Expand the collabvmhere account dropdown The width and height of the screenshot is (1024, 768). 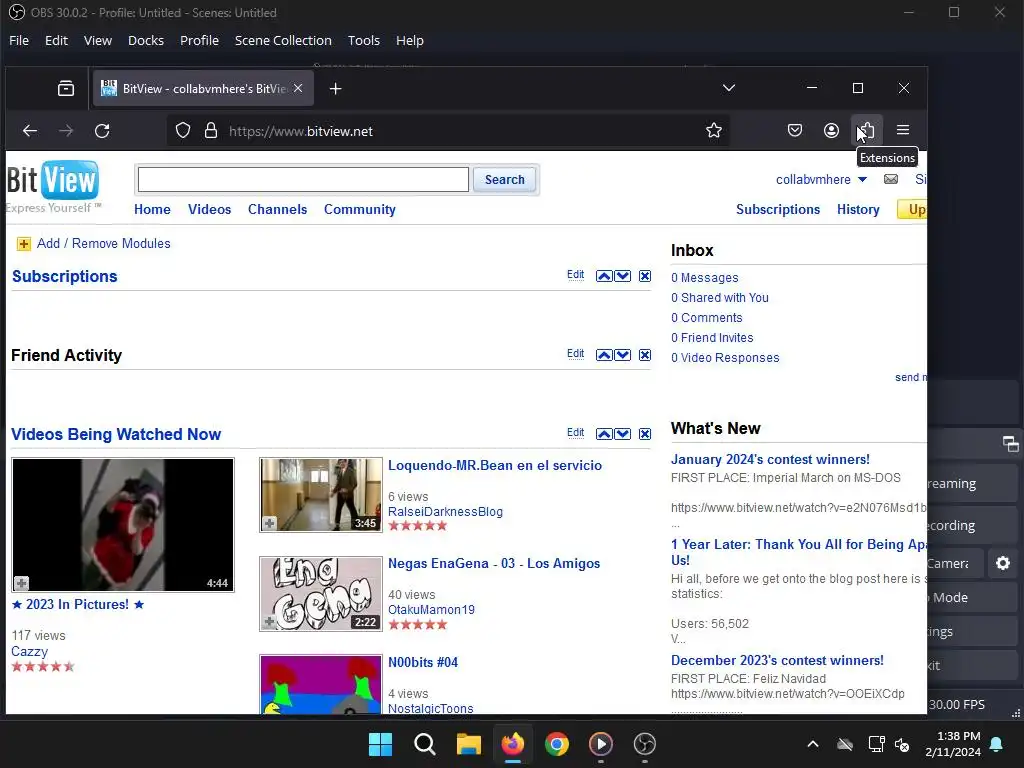pos(862,180)
